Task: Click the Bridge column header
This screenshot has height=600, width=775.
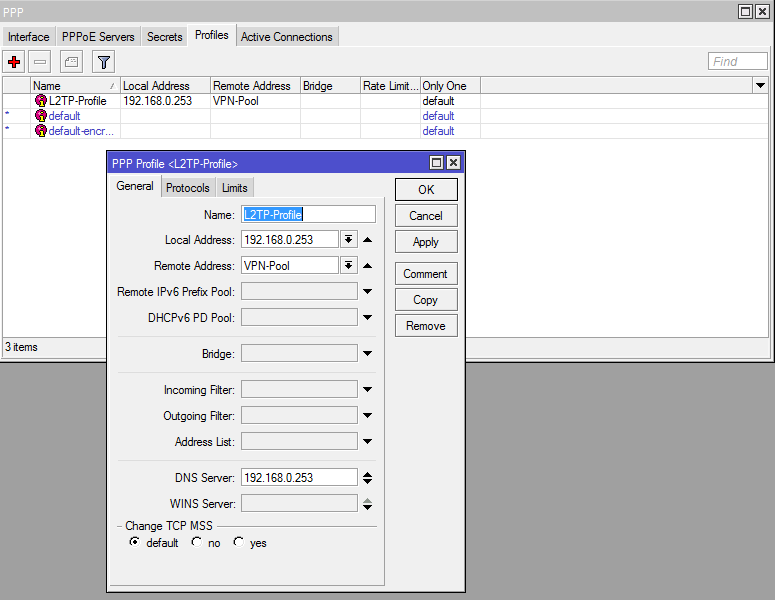Action: pos(330,86)
